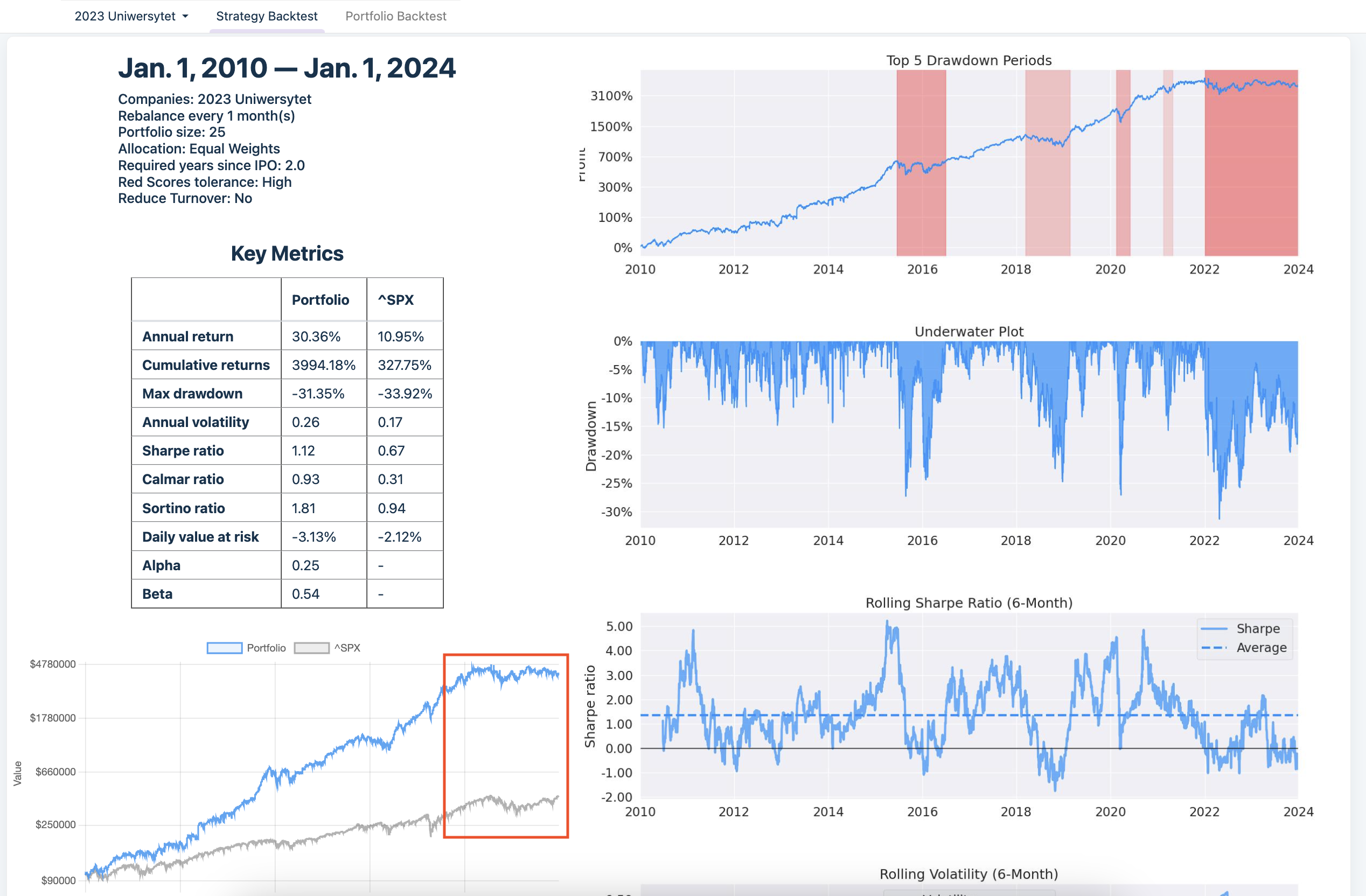Click the Sharpe ratio portfolio value 1.12

pyautogui.click(x=304, y=451)
